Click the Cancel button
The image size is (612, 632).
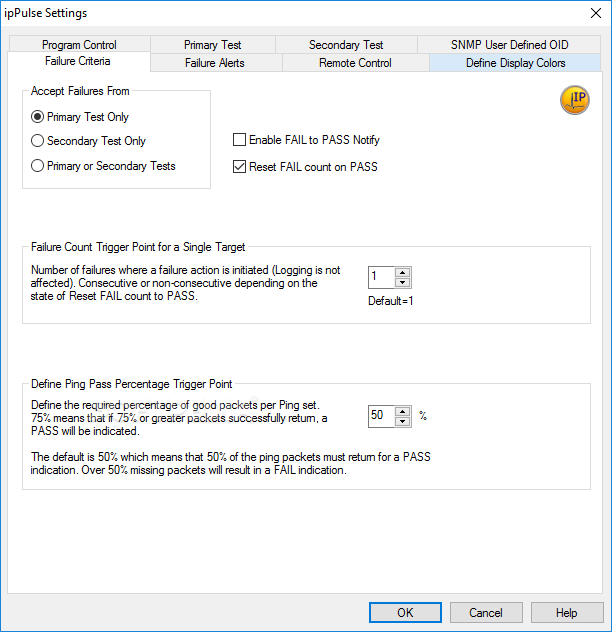tap(486, 613)
